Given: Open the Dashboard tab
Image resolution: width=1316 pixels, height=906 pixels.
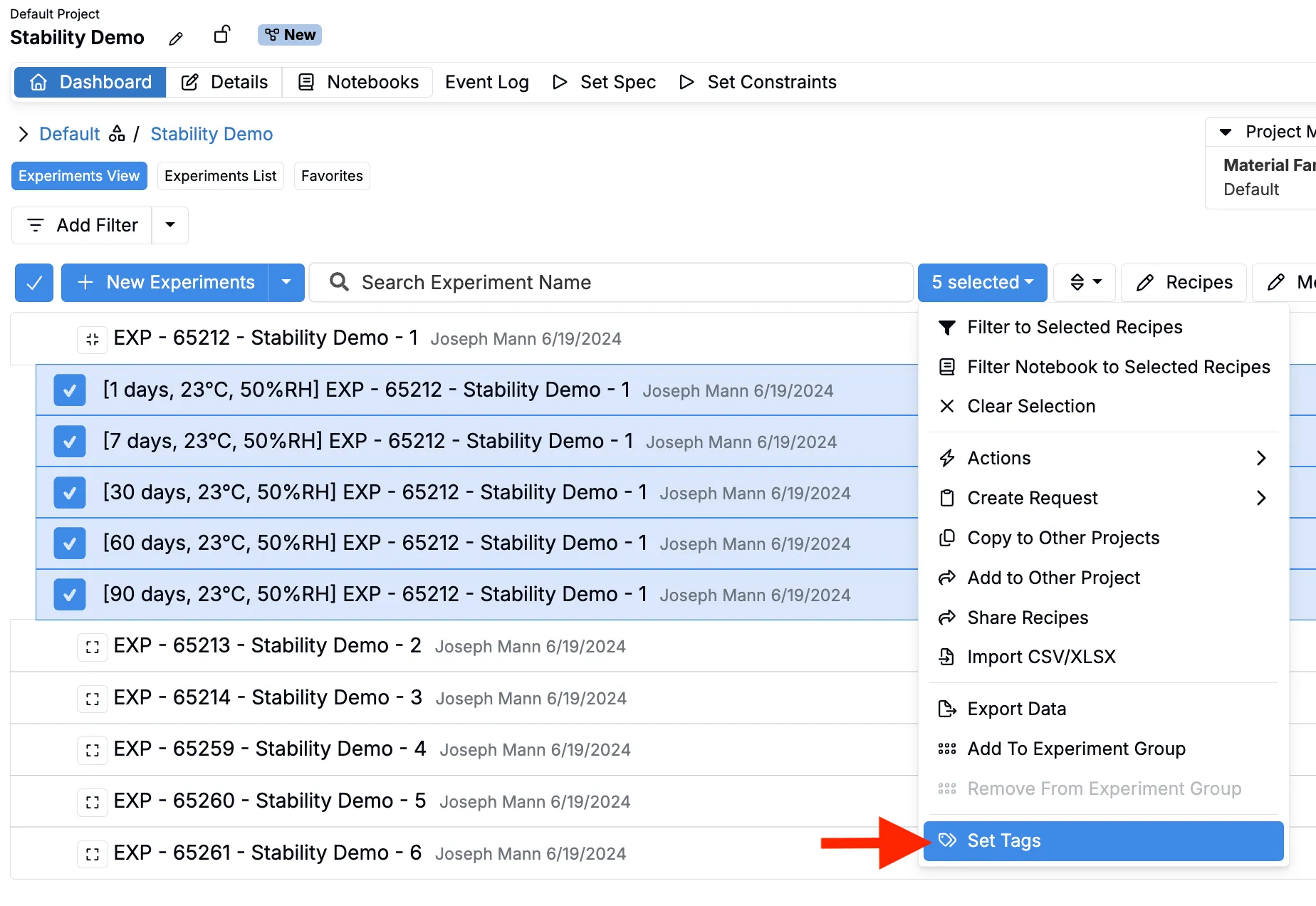Looking at the screenshot, I should [90, 82].
